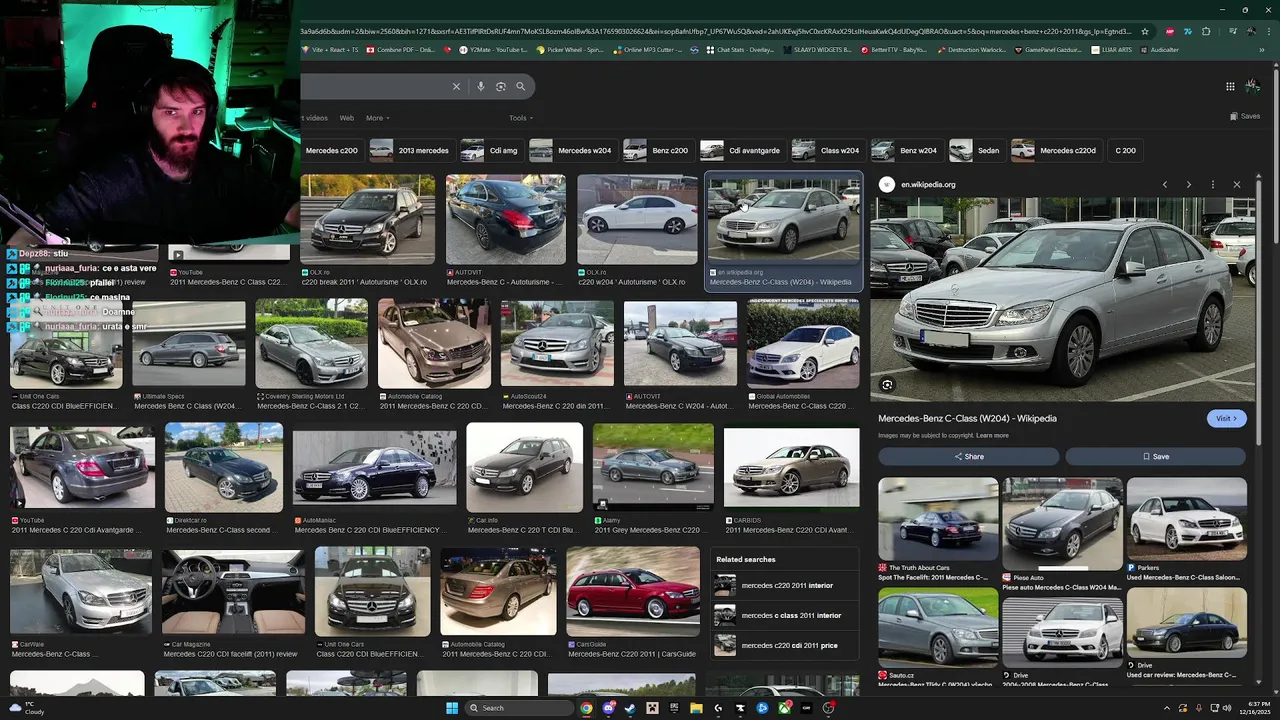Filter results by Mercedes c220d chip
The height and width of the screenshot is (720, 1280).
pos(1055,150)
